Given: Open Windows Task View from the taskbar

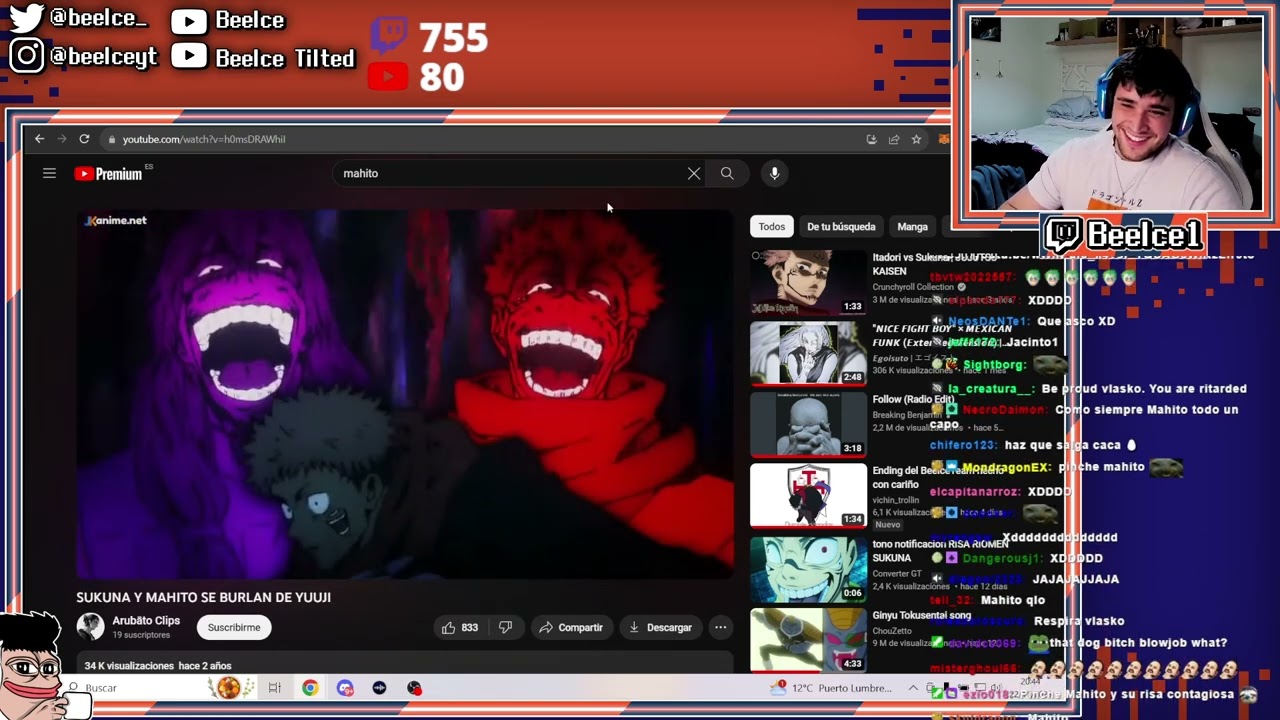Looking at the screenshot, I should coord(275,688).
